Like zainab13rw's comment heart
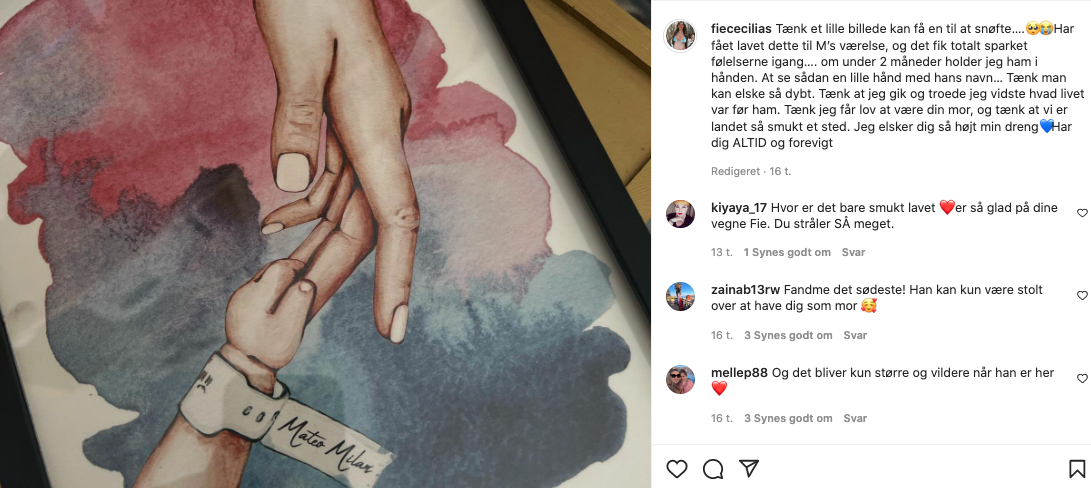Image resolution: width=1091 pixels, height=488 pixels. 1082,296
